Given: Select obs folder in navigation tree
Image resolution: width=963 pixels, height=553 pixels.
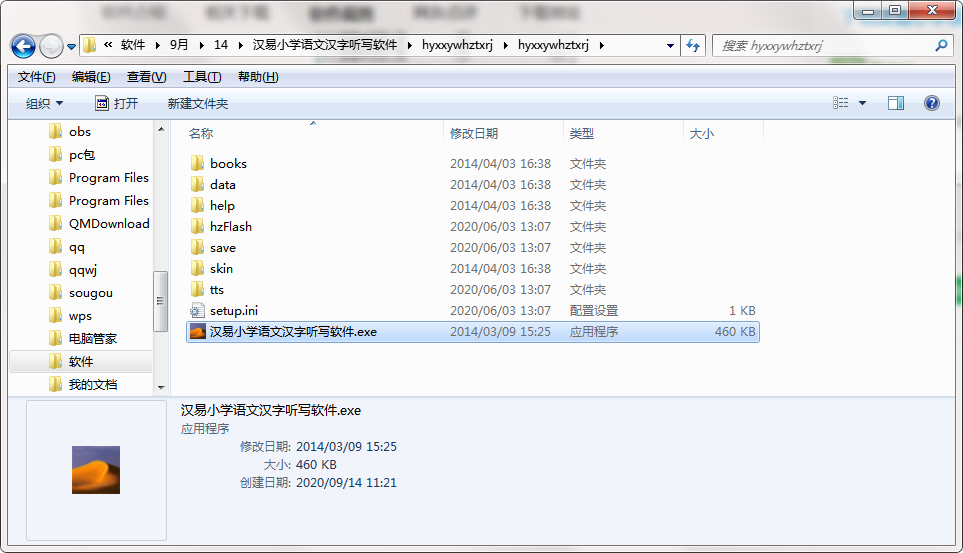Looking at the screenshot, I should pos(80,131).
